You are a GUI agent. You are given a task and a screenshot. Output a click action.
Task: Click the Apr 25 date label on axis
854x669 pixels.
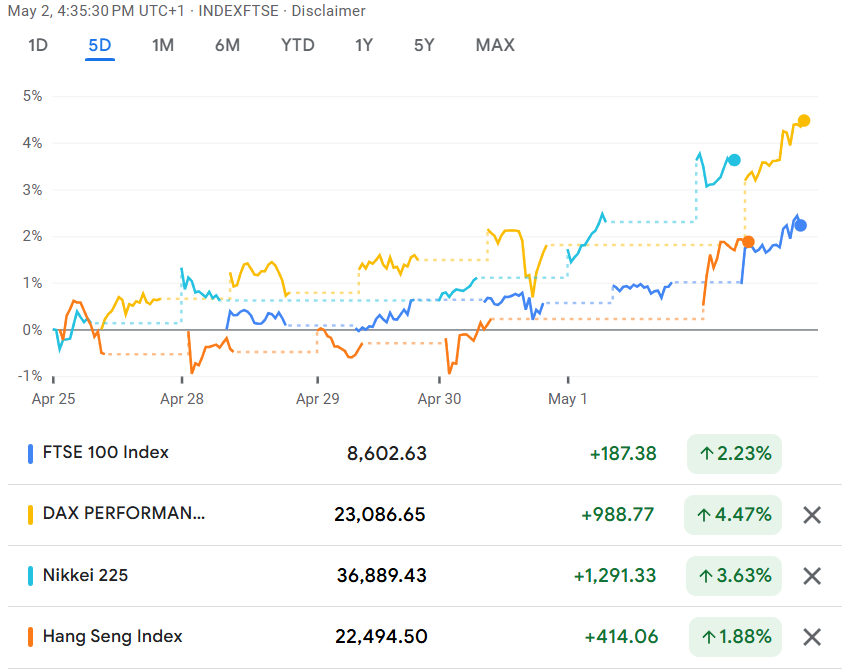click(x=53, y=399)
